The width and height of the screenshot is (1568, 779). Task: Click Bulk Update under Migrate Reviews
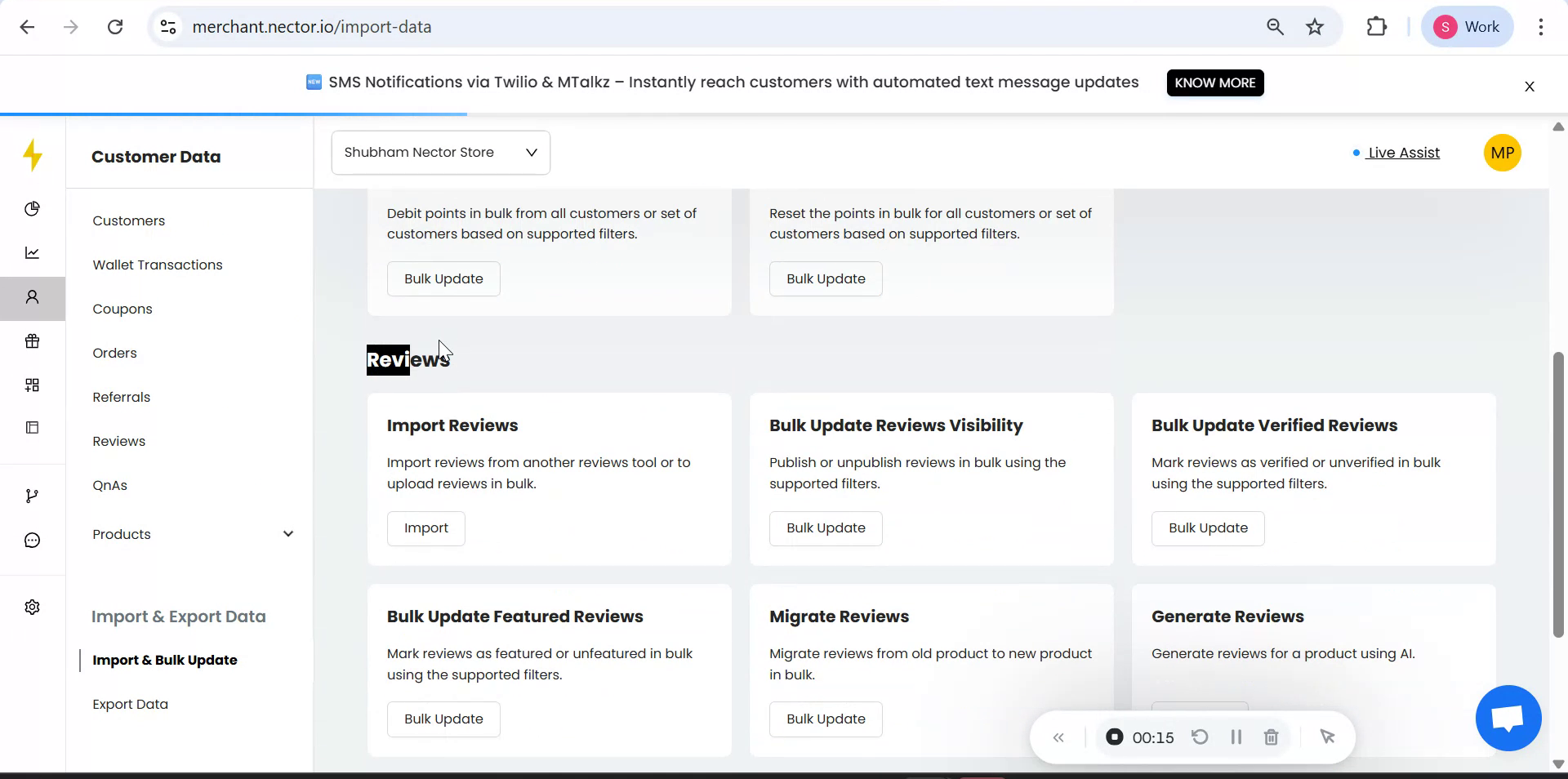826,719
